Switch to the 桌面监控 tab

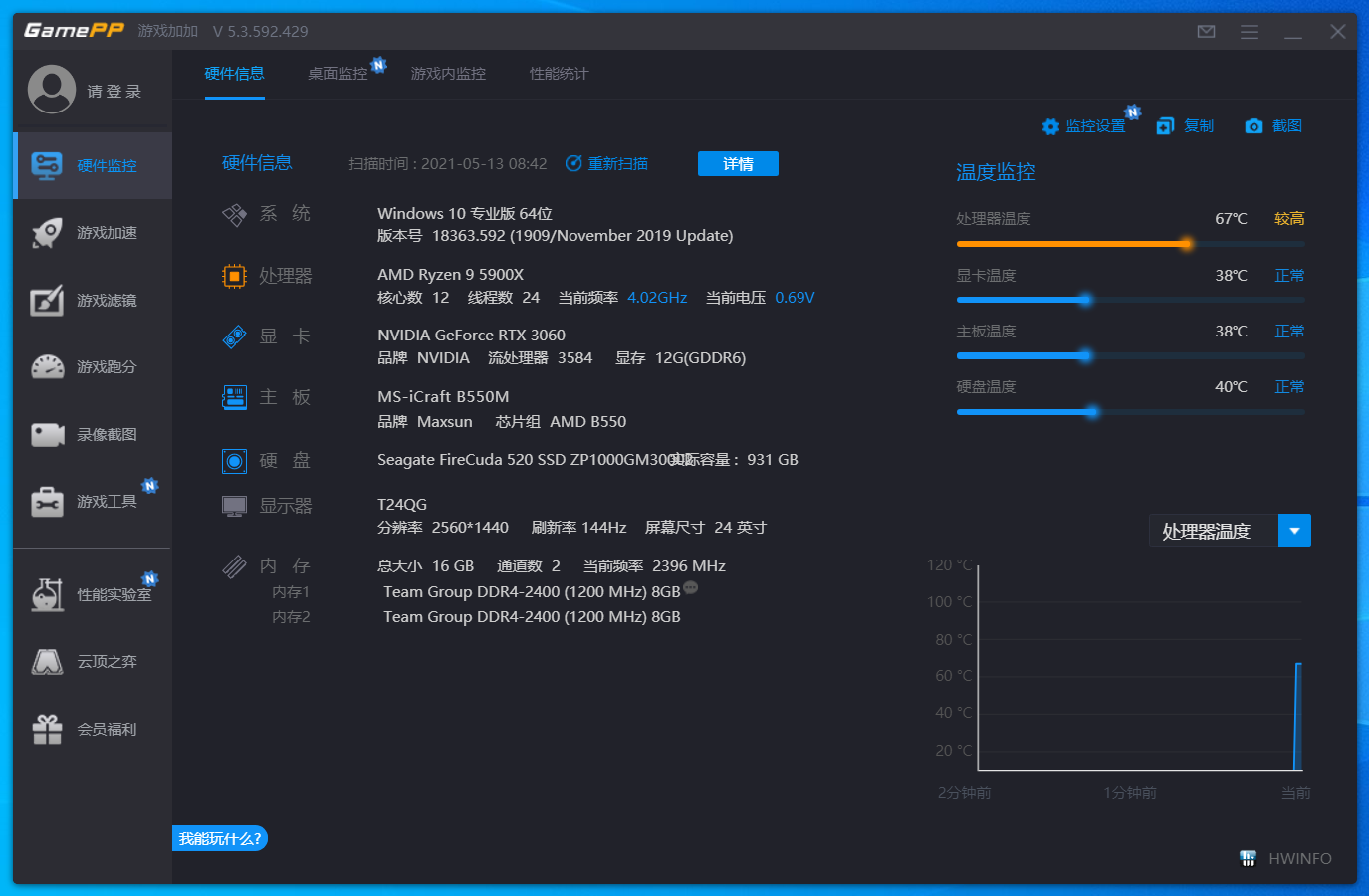(338, 73)
